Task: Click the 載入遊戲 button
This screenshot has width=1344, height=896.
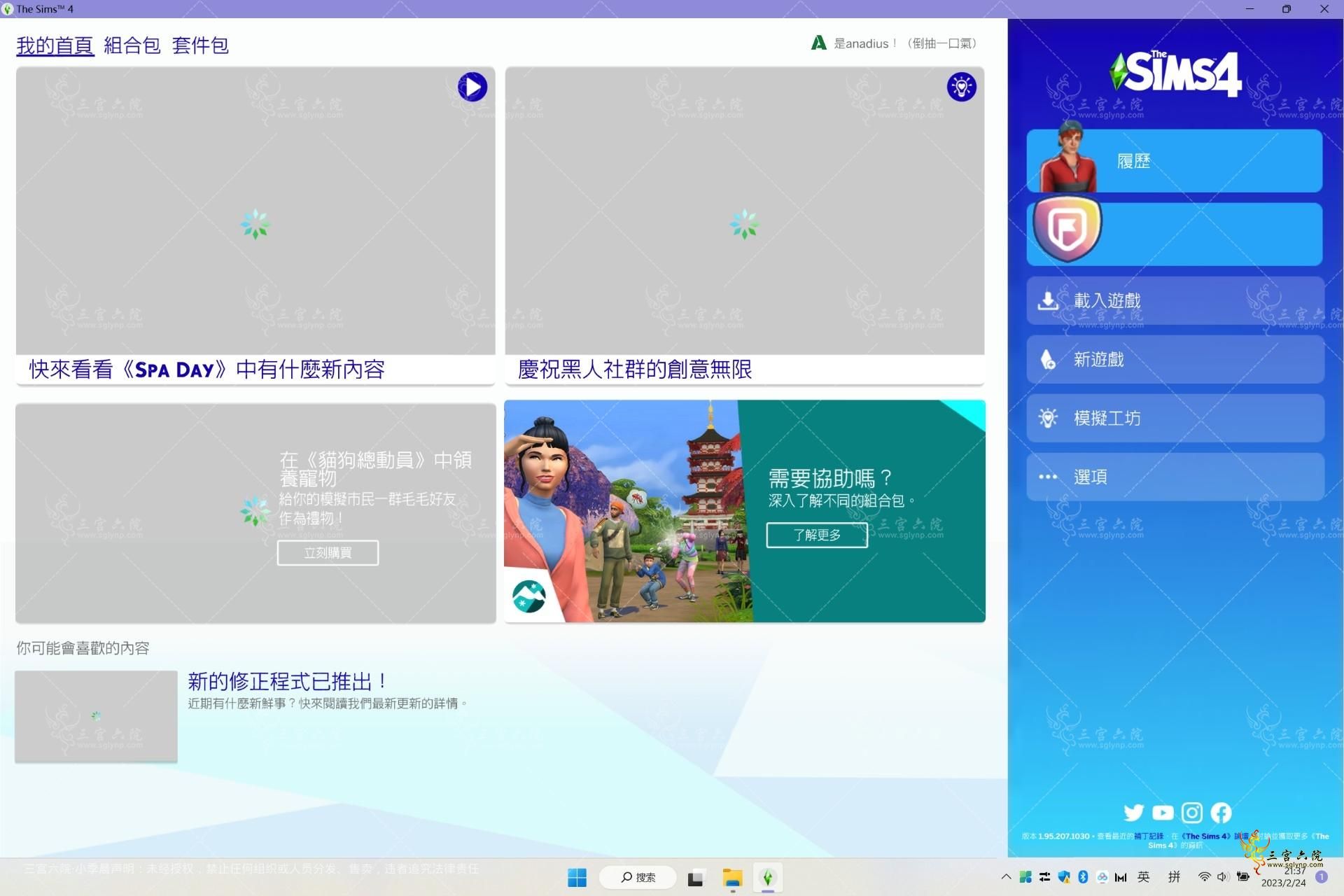Action: tap(1175, 301)
